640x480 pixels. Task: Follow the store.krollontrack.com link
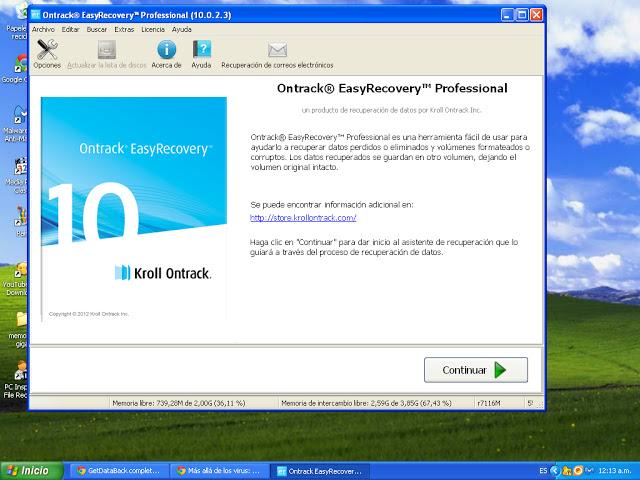click(x=303, y=217)
